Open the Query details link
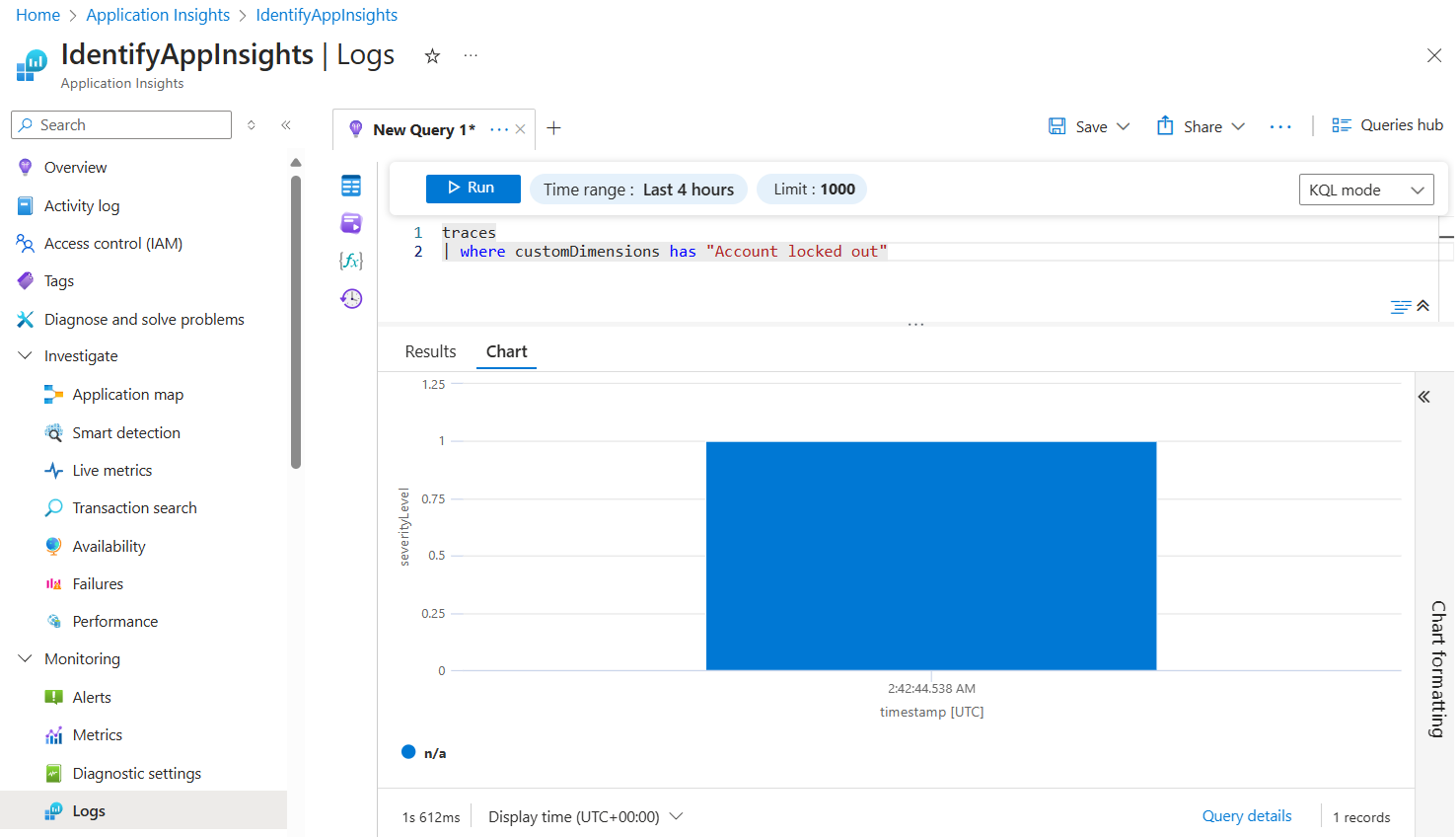Viewport: 1456px width, 837px height. point(1247,815)
